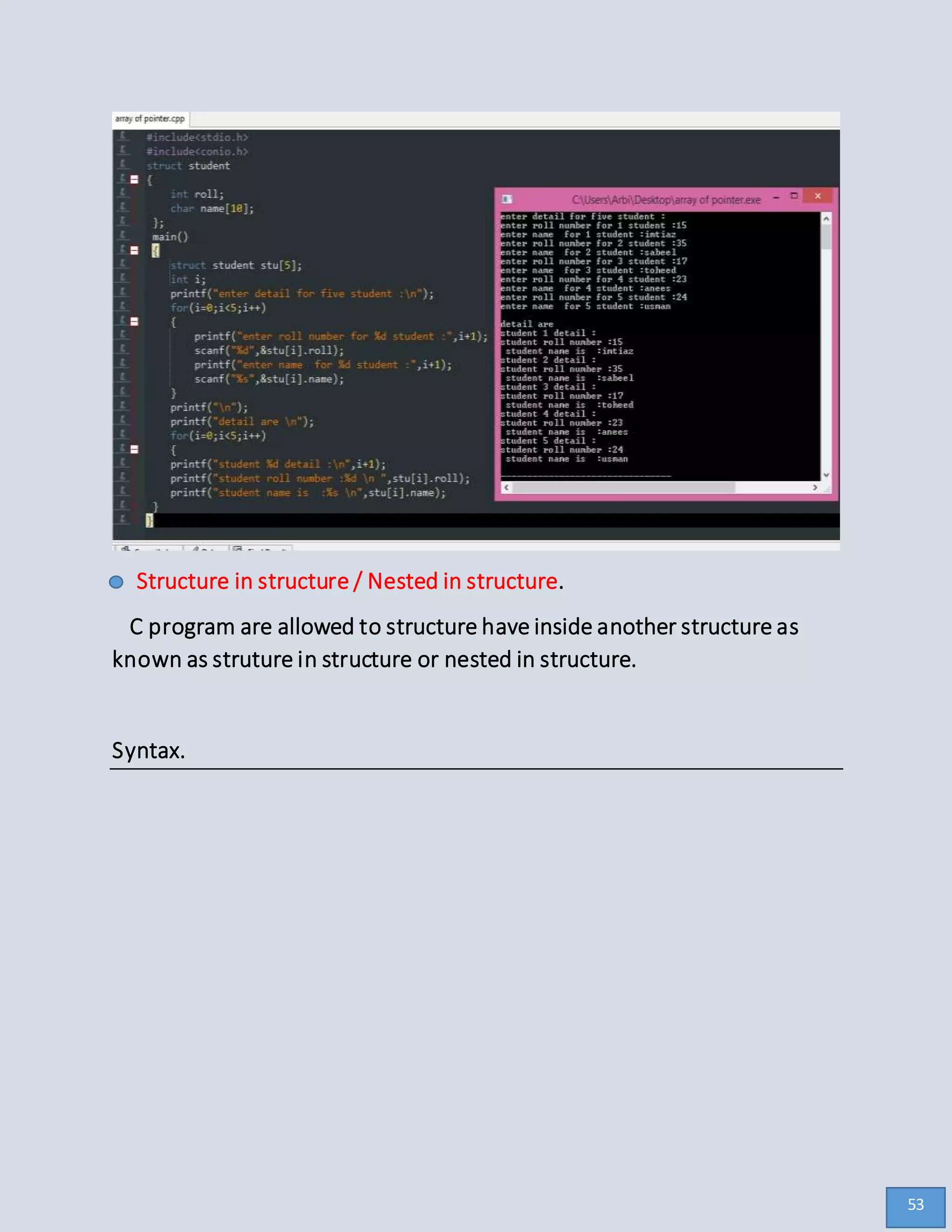
Task: Click heading 'Structure in structure / Nested in structure'
Action: click(x=347, y=581)
